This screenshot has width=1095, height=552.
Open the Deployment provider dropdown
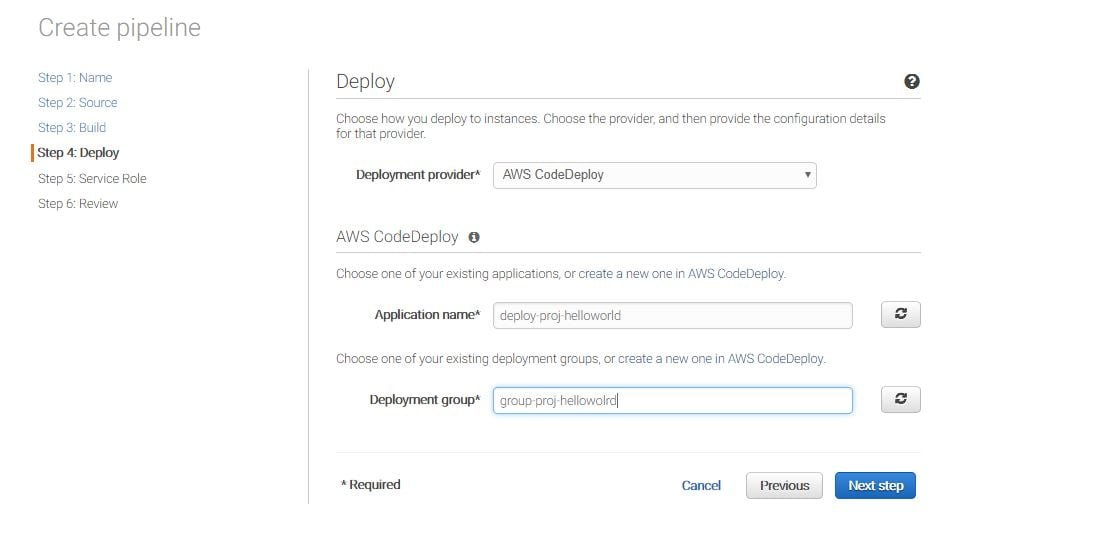point(655,175)
